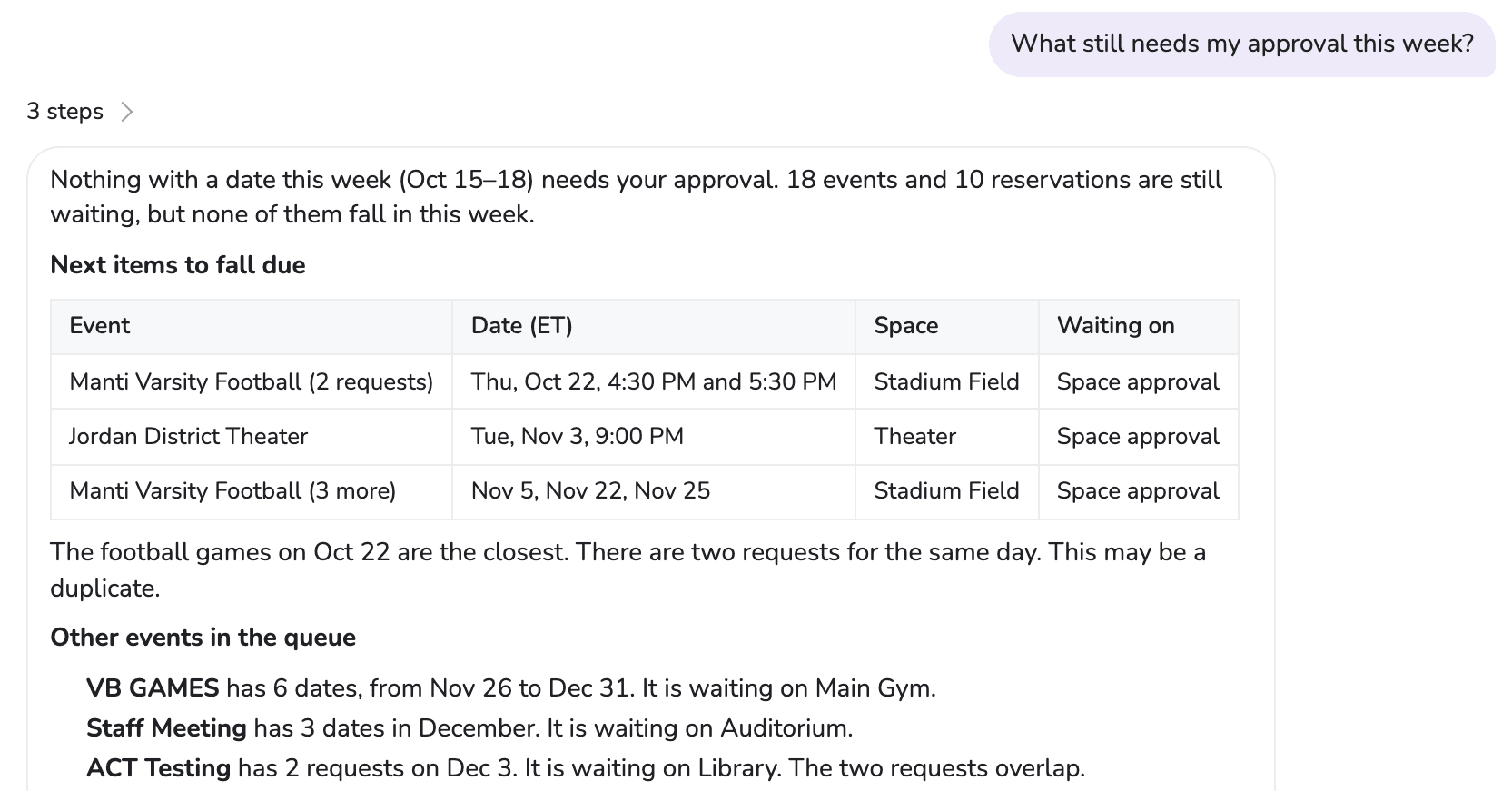The image size is (1512, 791).
Task: Click the 'Jordan District Theater' cell
Action: (252, 436)
